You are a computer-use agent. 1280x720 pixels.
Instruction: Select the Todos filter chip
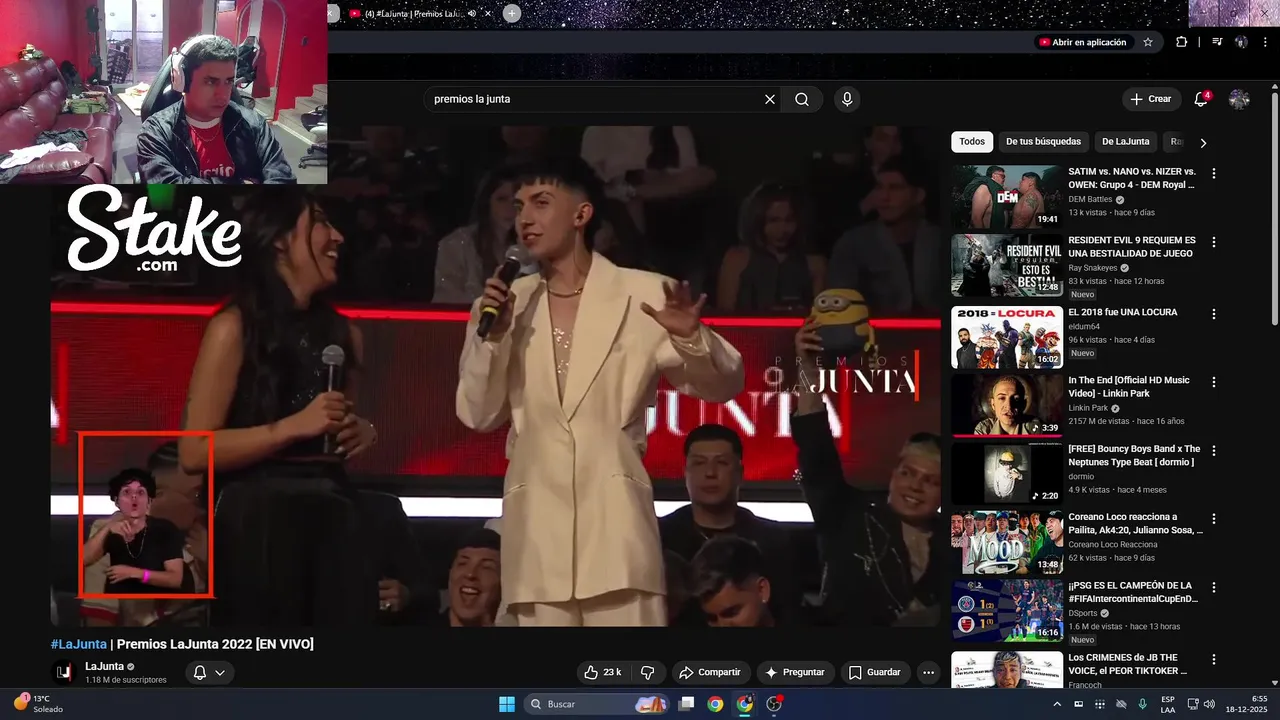pos(972,142)
